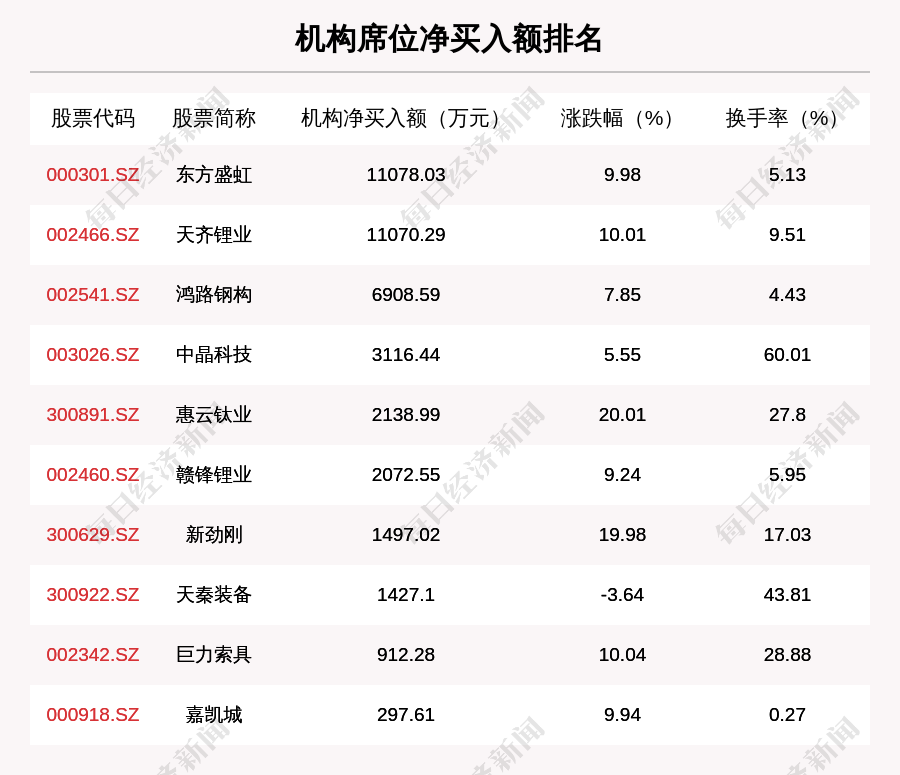Open stock code 300629.SZ
This screenshot has width=900, height=775.
click(93, 534)
